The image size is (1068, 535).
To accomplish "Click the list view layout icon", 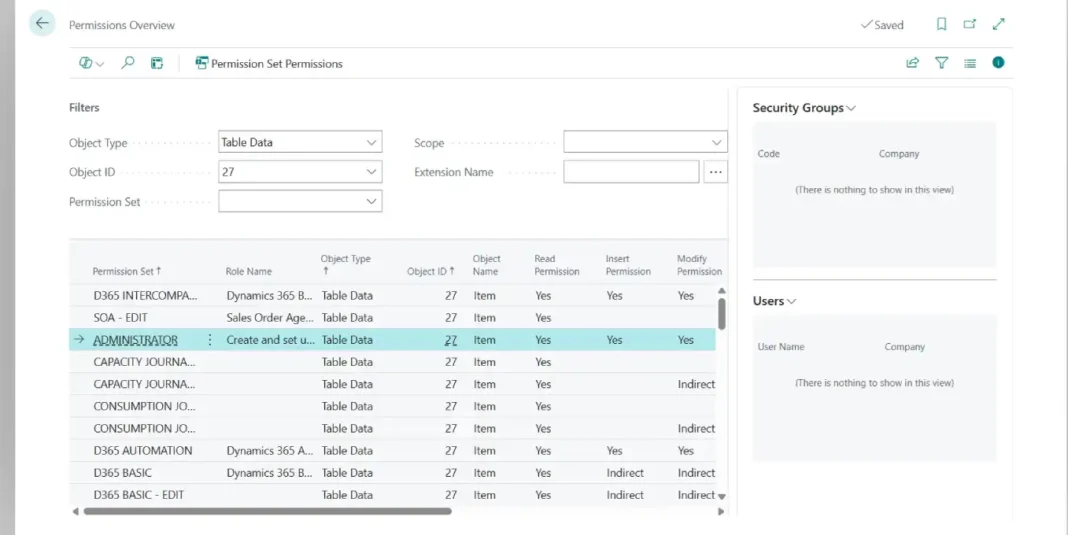I will [970, 63].
